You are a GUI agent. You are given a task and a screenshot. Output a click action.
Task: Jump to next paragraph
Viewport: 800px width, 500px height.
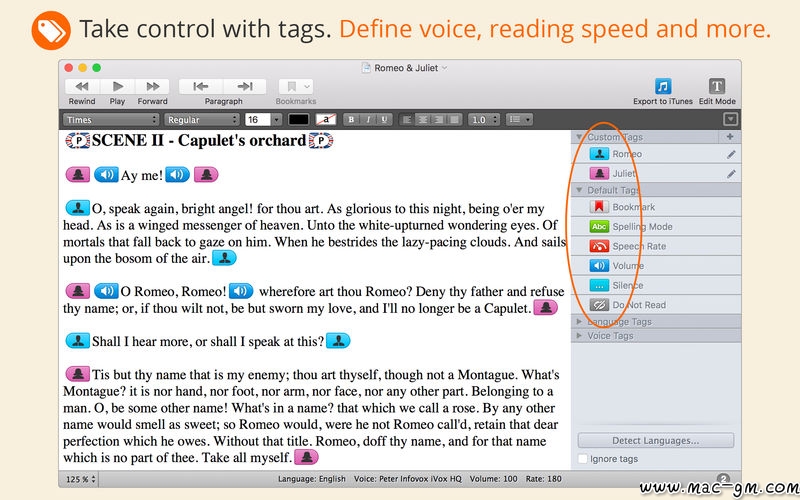click(245, 86)
